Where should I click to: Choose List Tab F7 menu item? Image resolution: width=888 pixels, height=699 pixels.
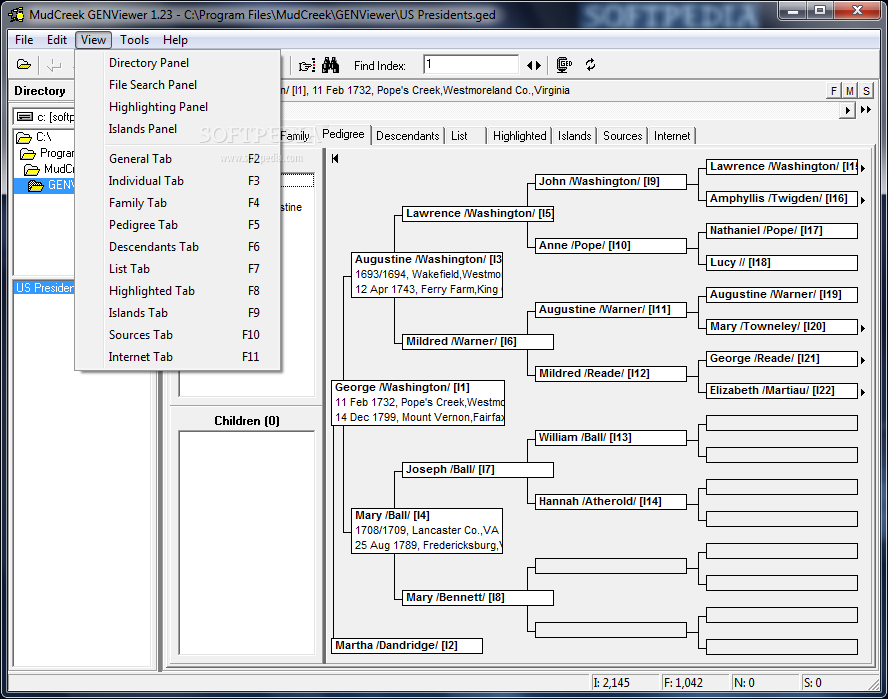point(178,269)
